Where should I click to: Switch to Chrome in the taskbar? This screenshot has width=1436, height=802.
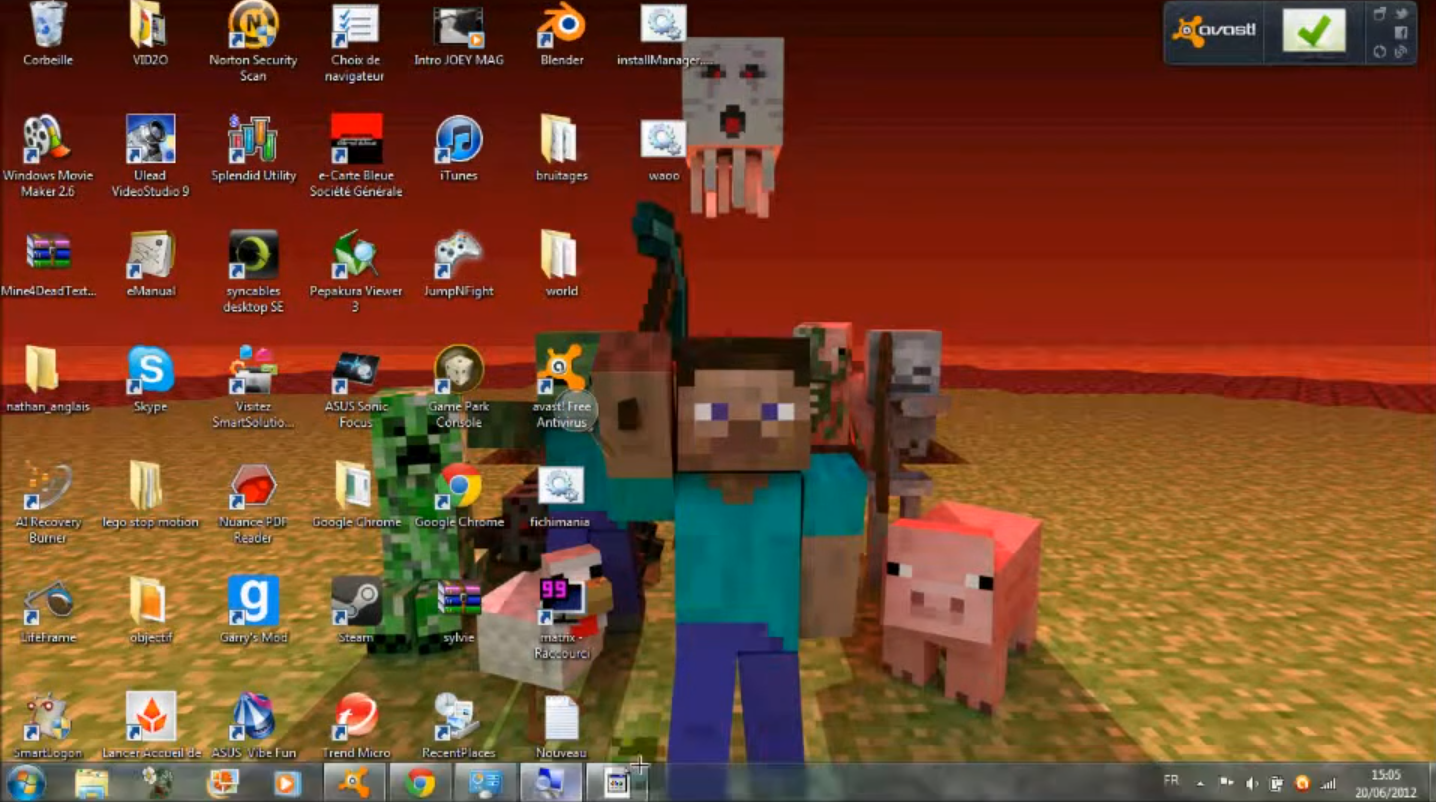click(421, 783)
